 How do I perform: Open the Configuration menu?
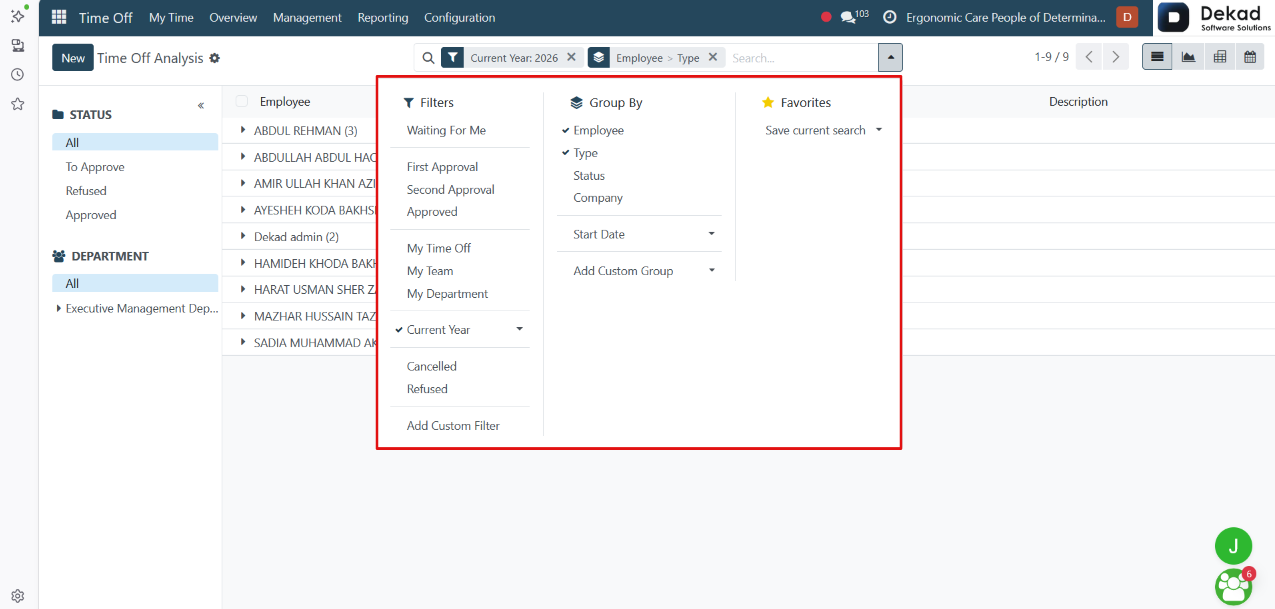[x=459, y=17]
